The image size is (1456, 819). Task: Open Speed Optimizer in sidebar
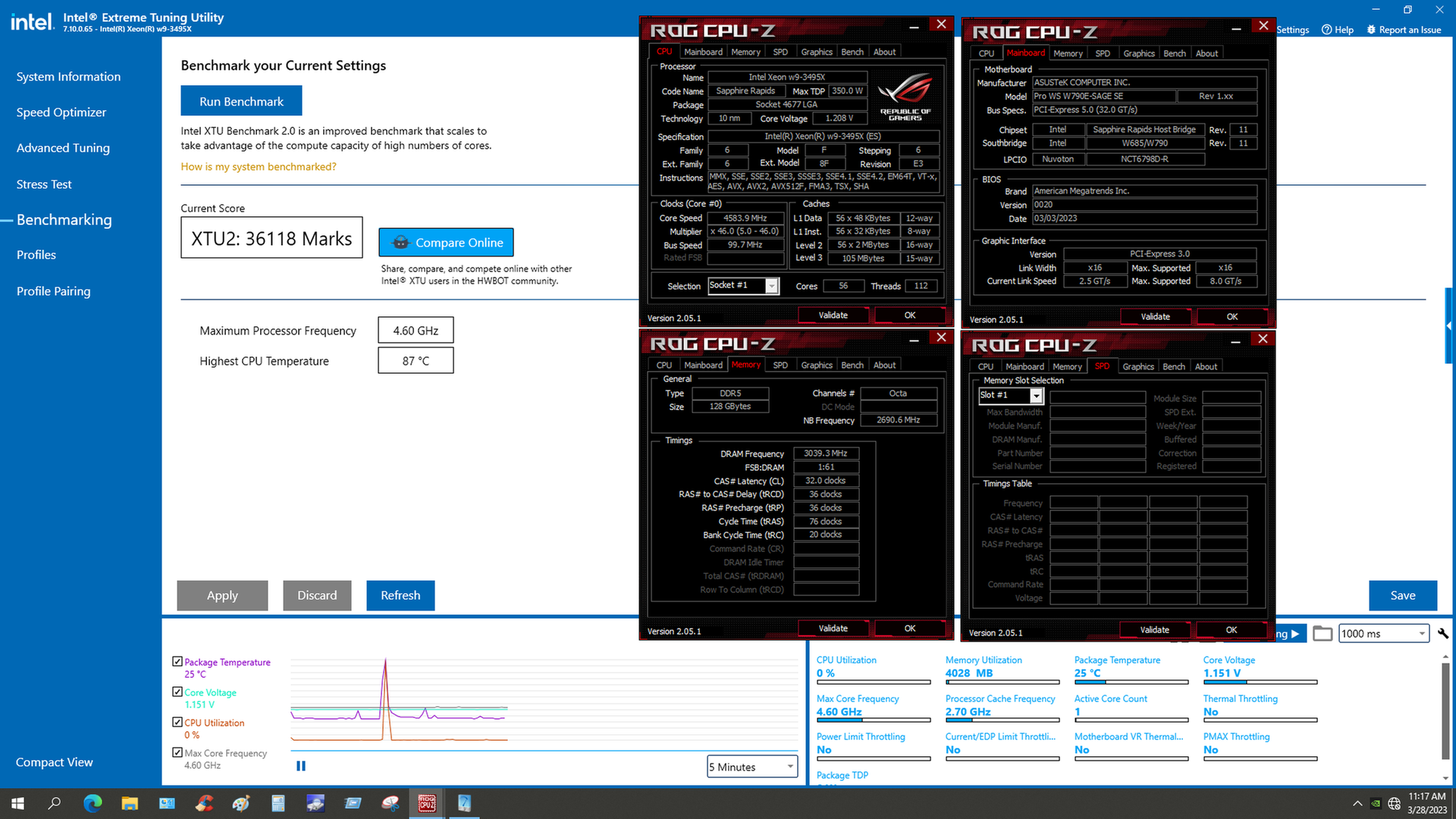pyautogui.click(x=61, y=112)
